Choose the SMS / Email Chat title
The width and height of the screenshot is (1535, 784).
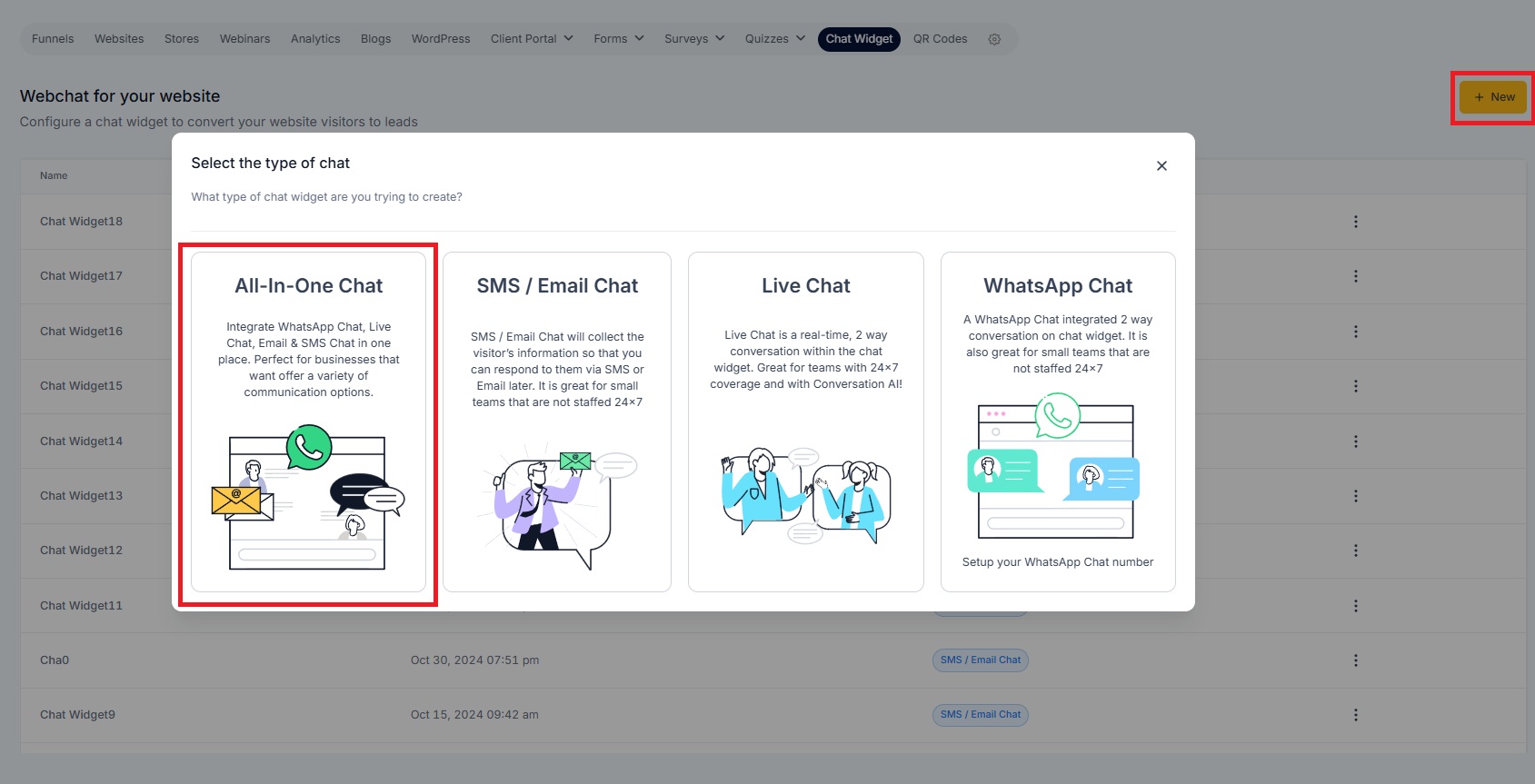pos(557,285)
